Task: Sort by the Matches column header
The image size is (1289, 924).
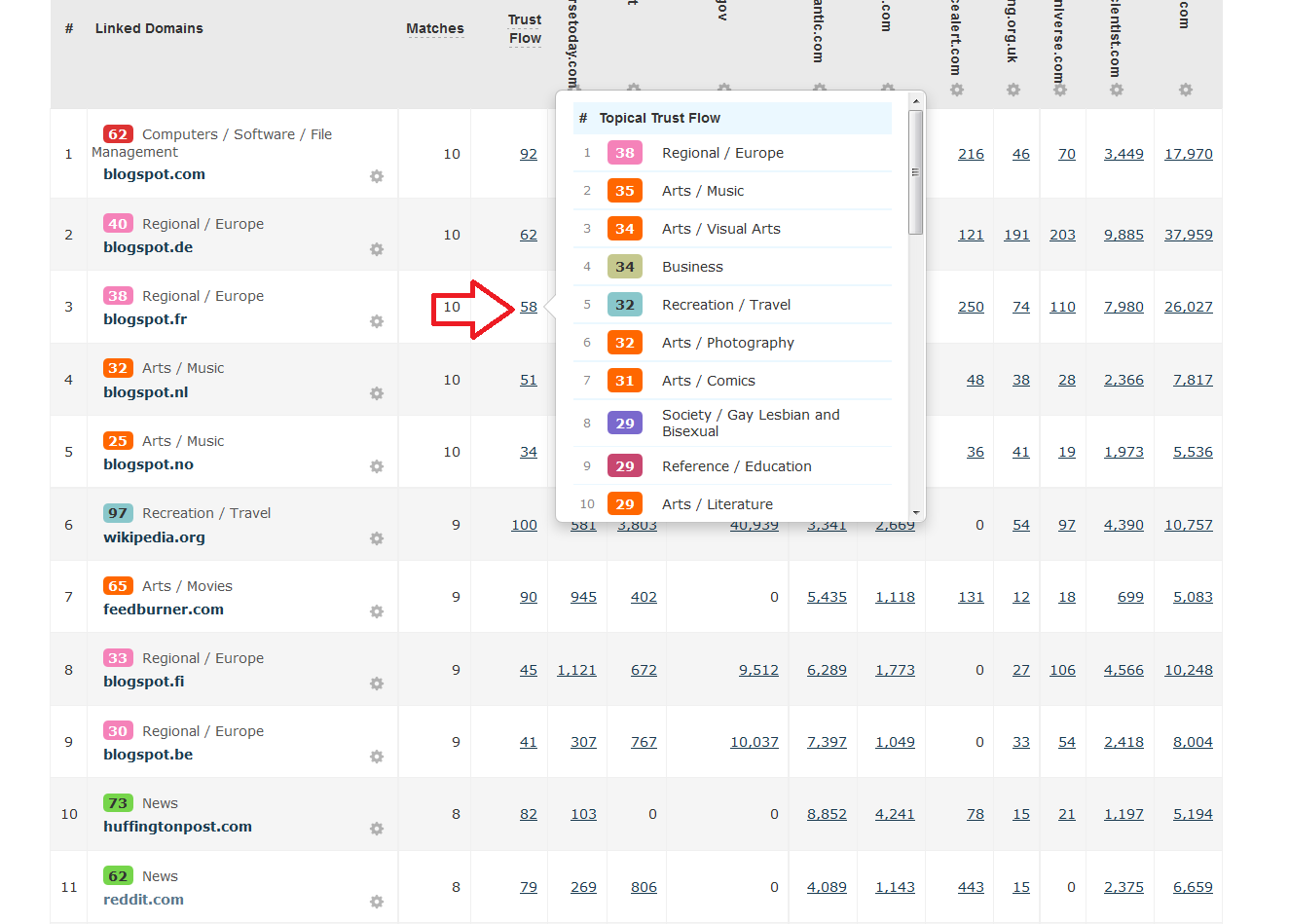Action: click(435, 28)
